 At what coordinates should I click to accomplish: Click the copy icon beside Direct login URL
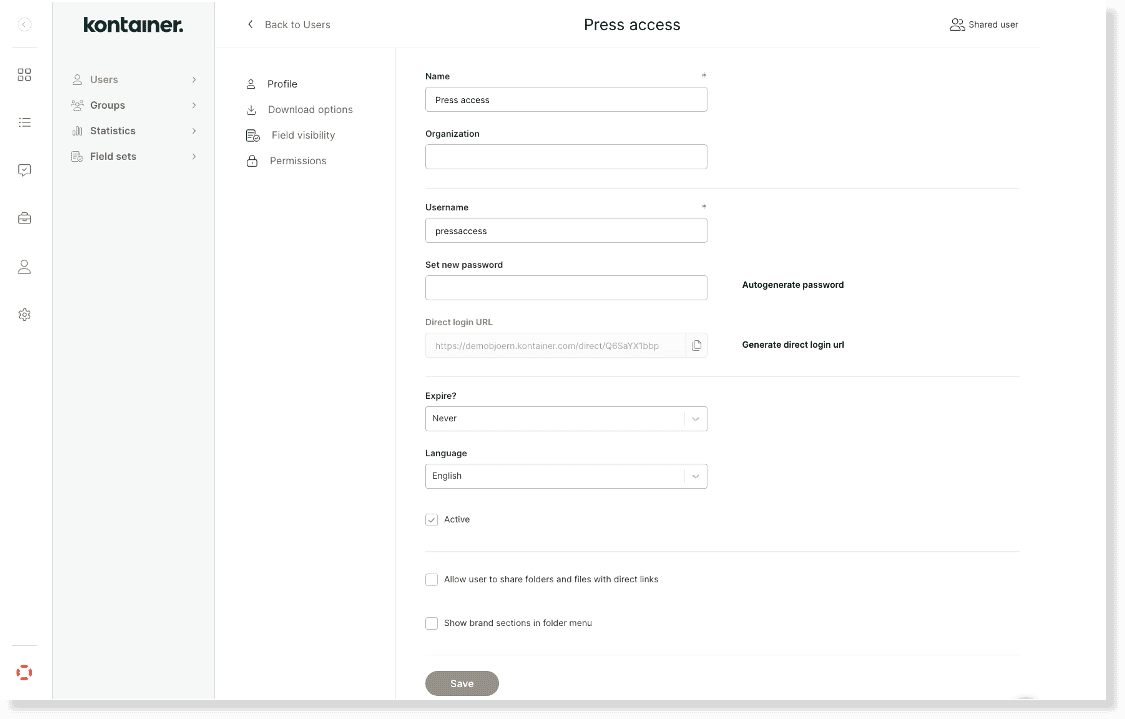point(696,345)
